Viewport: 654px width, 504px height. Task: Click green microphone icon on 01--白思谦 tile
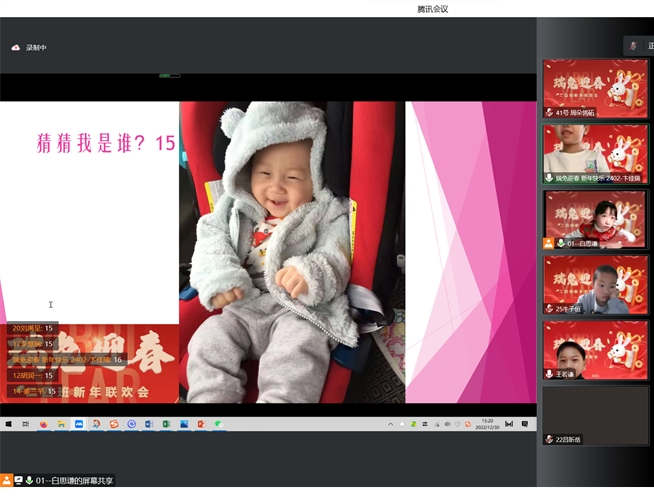pyautogui.click(x=561, y=243)
